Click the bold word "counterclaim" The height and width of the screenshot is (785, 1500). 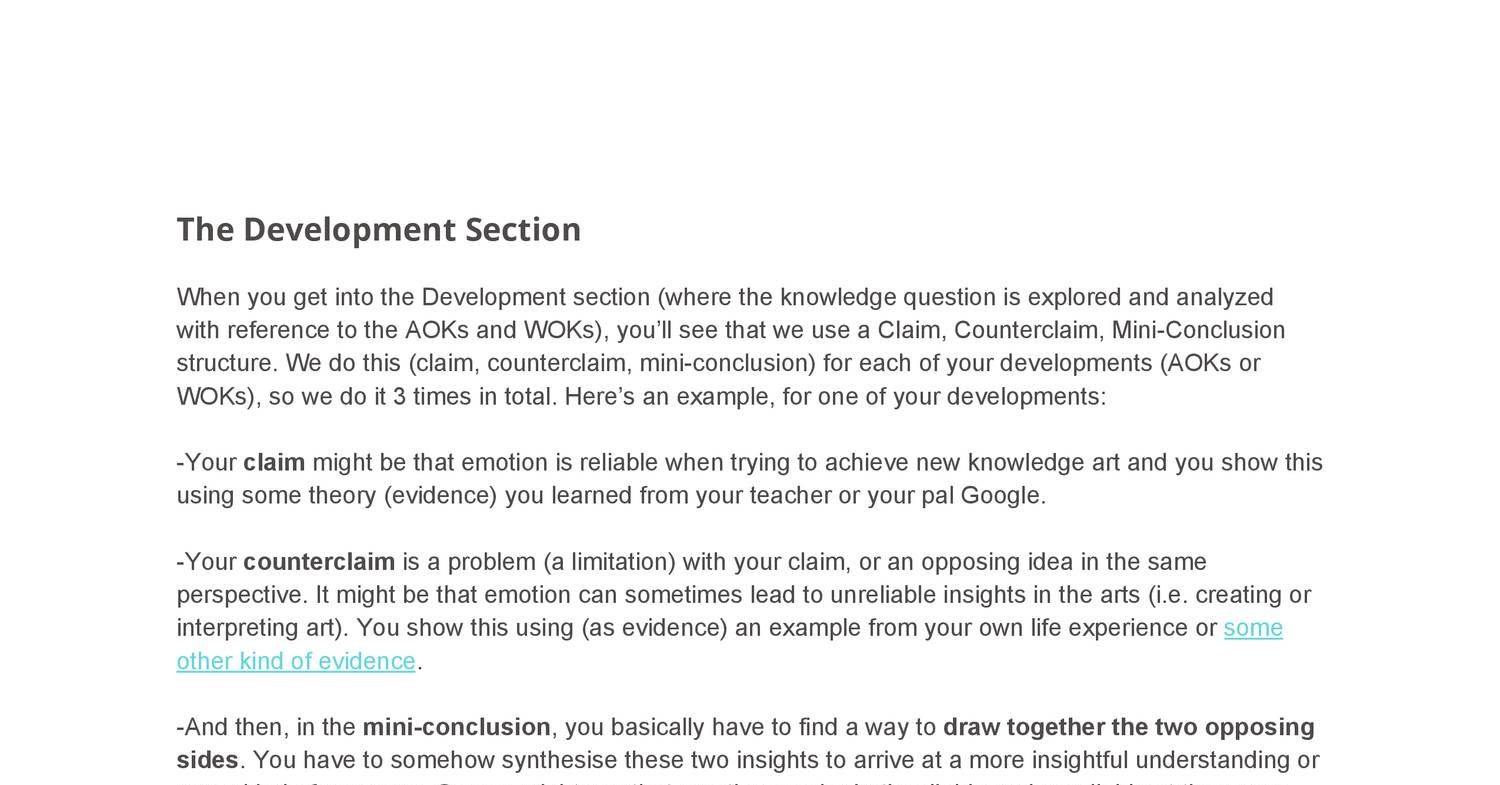click(x=319, y=562)
